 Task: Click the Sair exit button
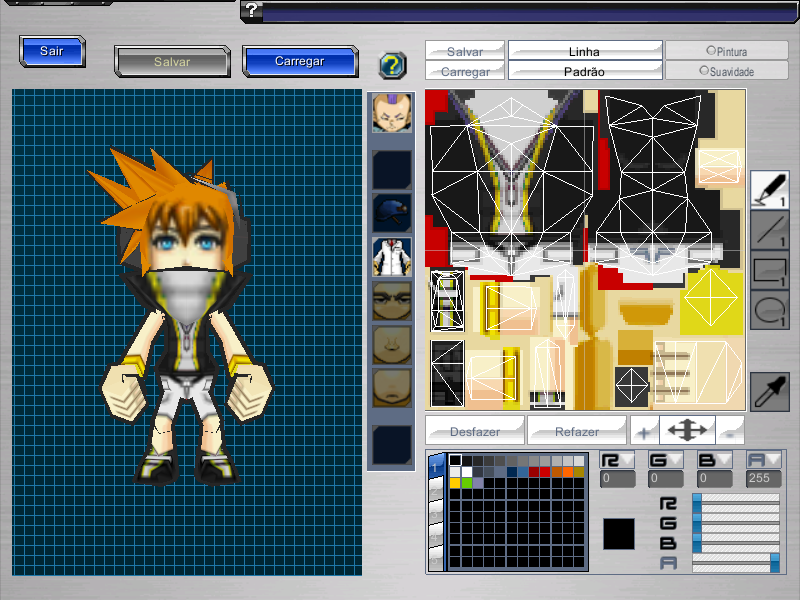click(52, 51)
